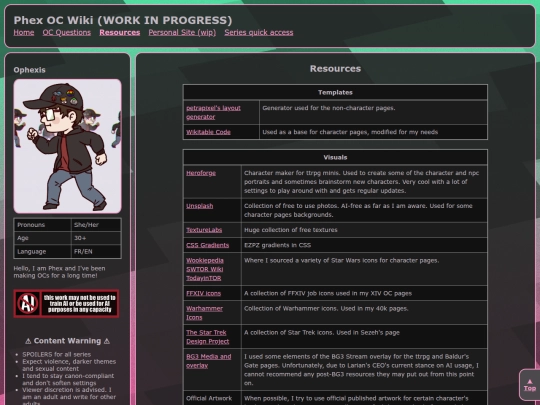The image size is (540, 405).
Task: Open the SWTOR Wiki link
Action: 205,269
